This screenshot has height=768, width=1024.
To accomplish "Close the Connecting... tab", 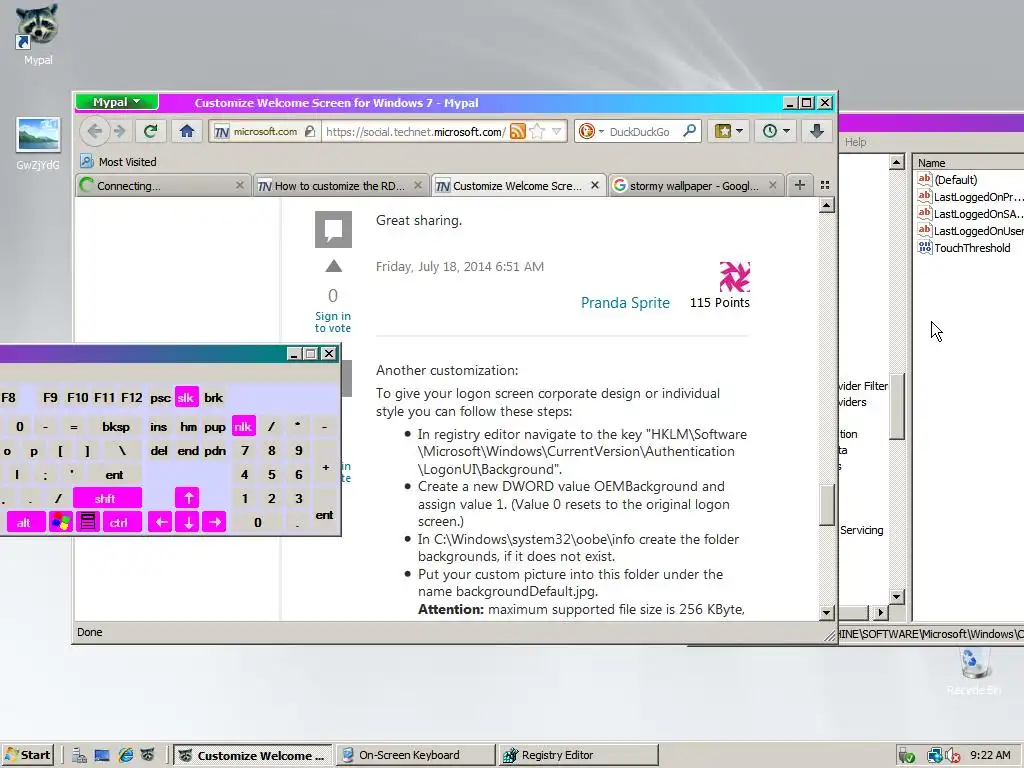I will (x=240, y=185).
